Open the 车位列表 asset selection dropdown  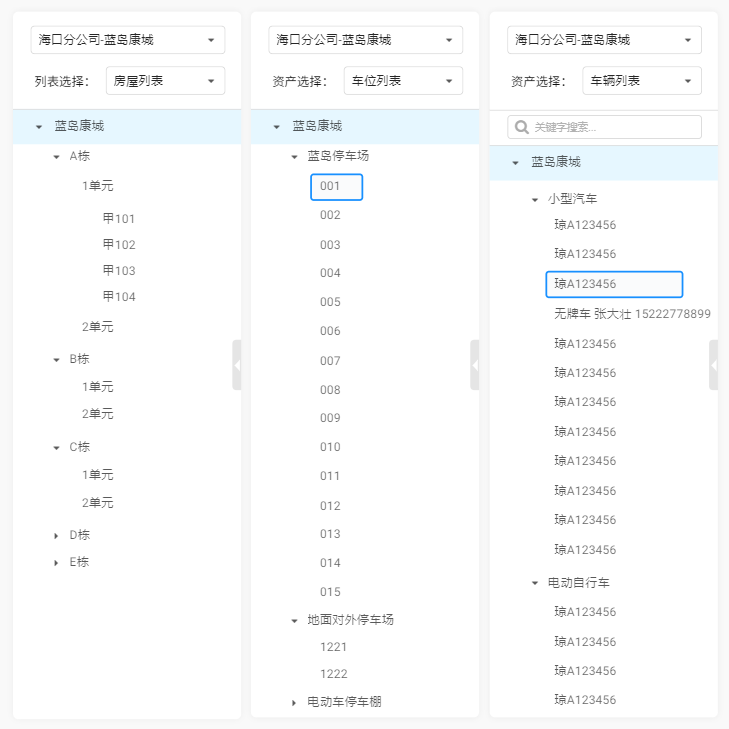[403, 81]
